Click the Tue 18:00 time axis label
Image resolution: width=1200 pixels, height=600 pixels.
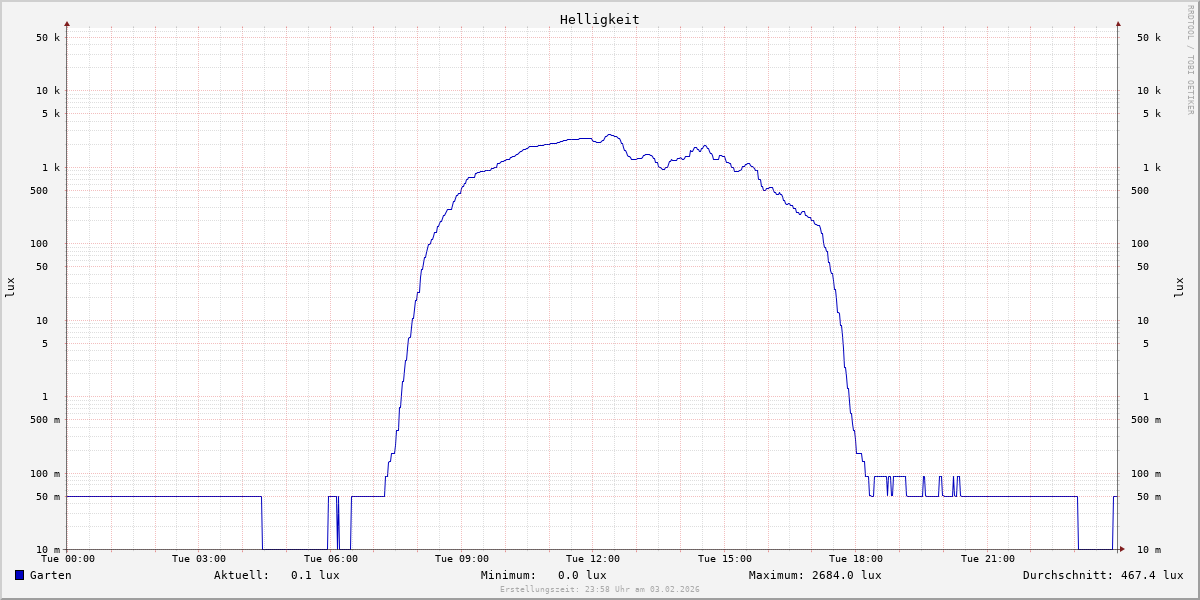pos(856,559)
